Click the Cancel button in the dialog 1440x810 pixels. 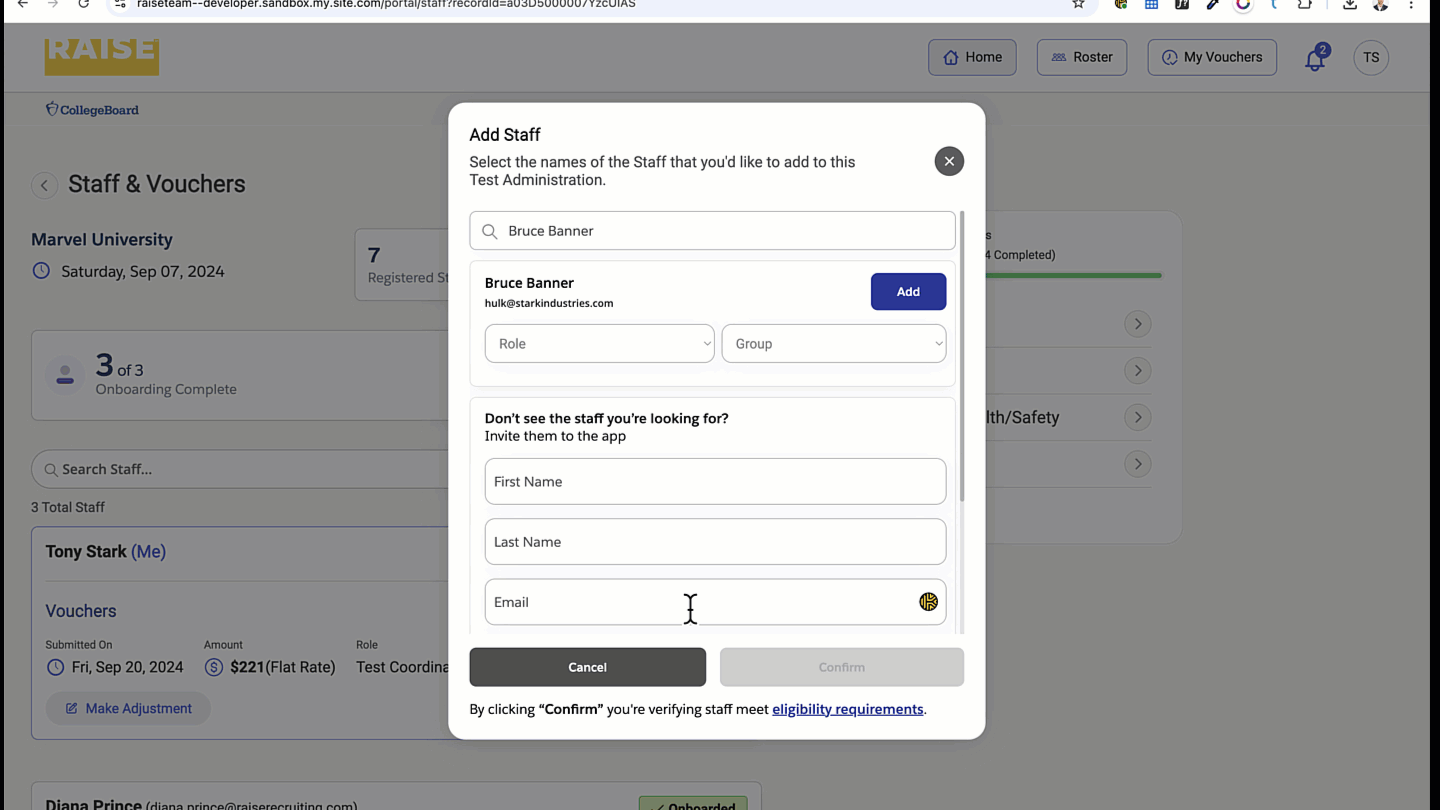(587, 667)
